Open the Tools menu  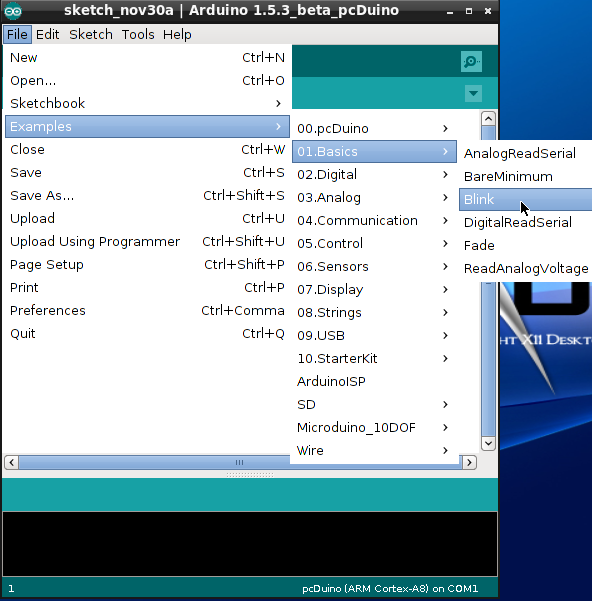click(138, 34)
